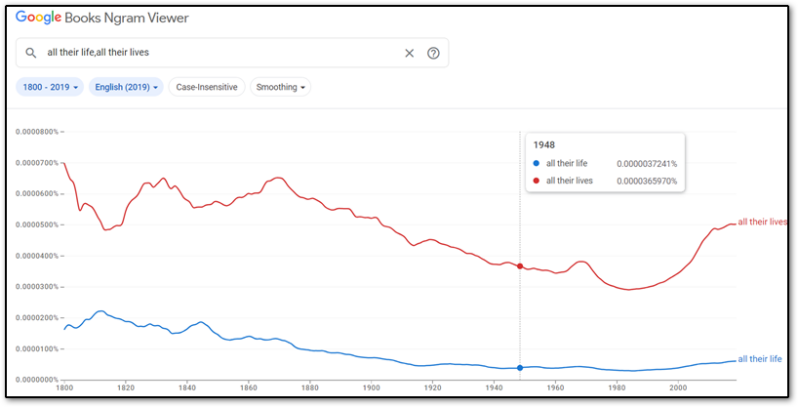Image resolution: width=798 pixels, height=407 pixels.
Task: Expand the English (2019) corpus dropdown
Action: [125, 87]
